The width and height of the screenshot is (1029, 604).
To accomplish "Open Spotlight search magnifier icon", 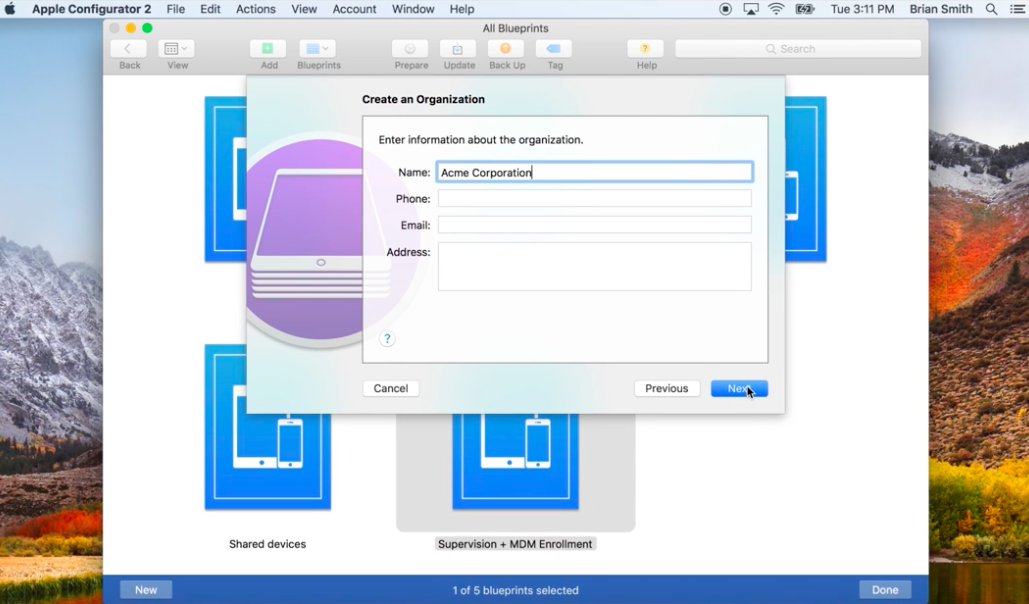I will point(992,9).
